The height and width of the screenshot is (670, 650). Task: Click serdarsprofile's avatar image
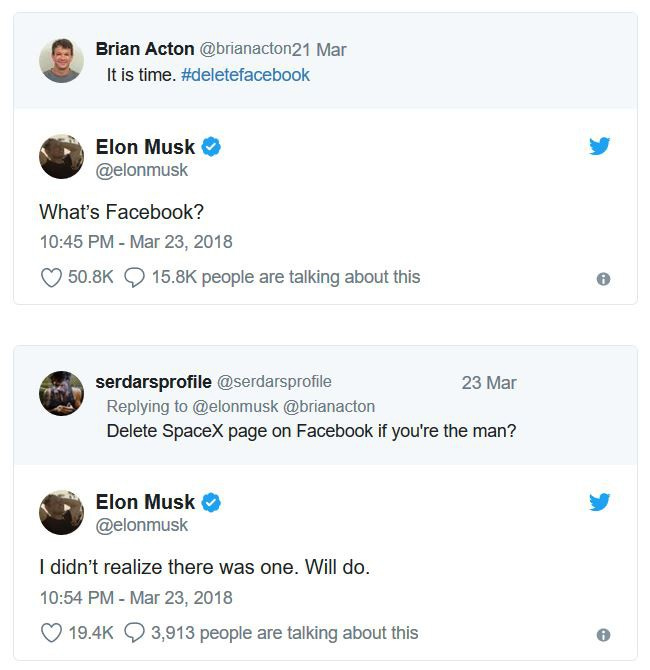point(61,393)
